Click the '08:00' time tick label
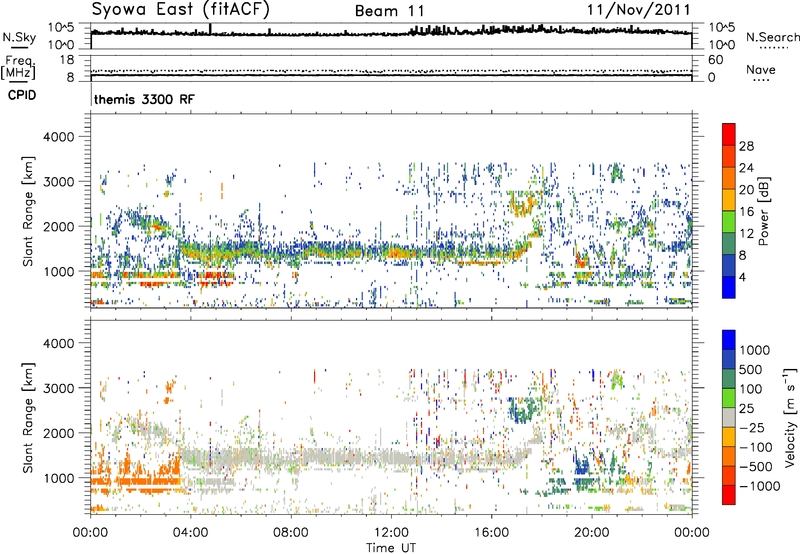This screenshot has width=800, height=554. point(291,533)
